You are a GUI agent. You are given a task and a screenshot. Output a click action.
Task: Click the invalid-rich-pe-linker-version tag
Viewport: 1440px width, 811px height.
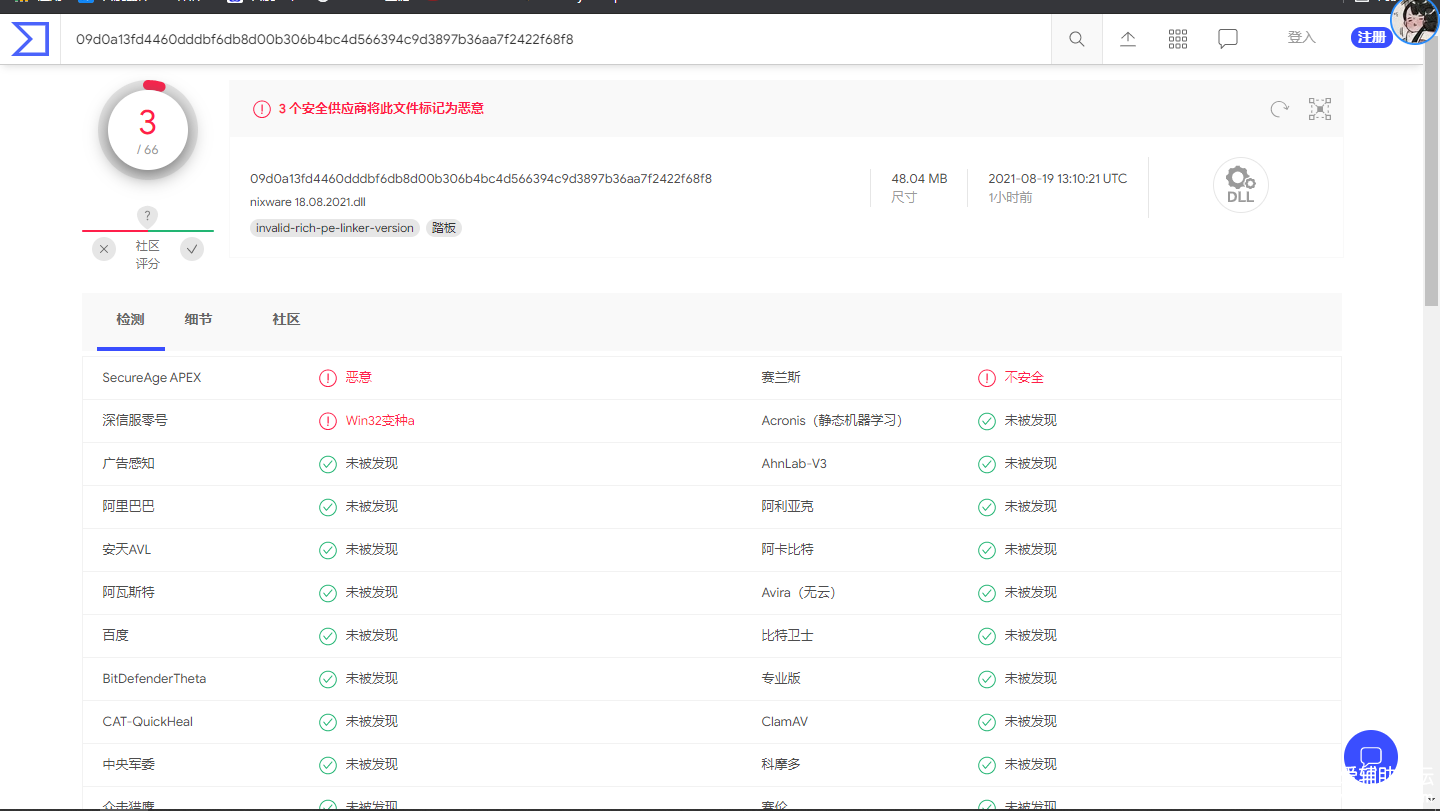pyautogui.click(x=335, y=228)
